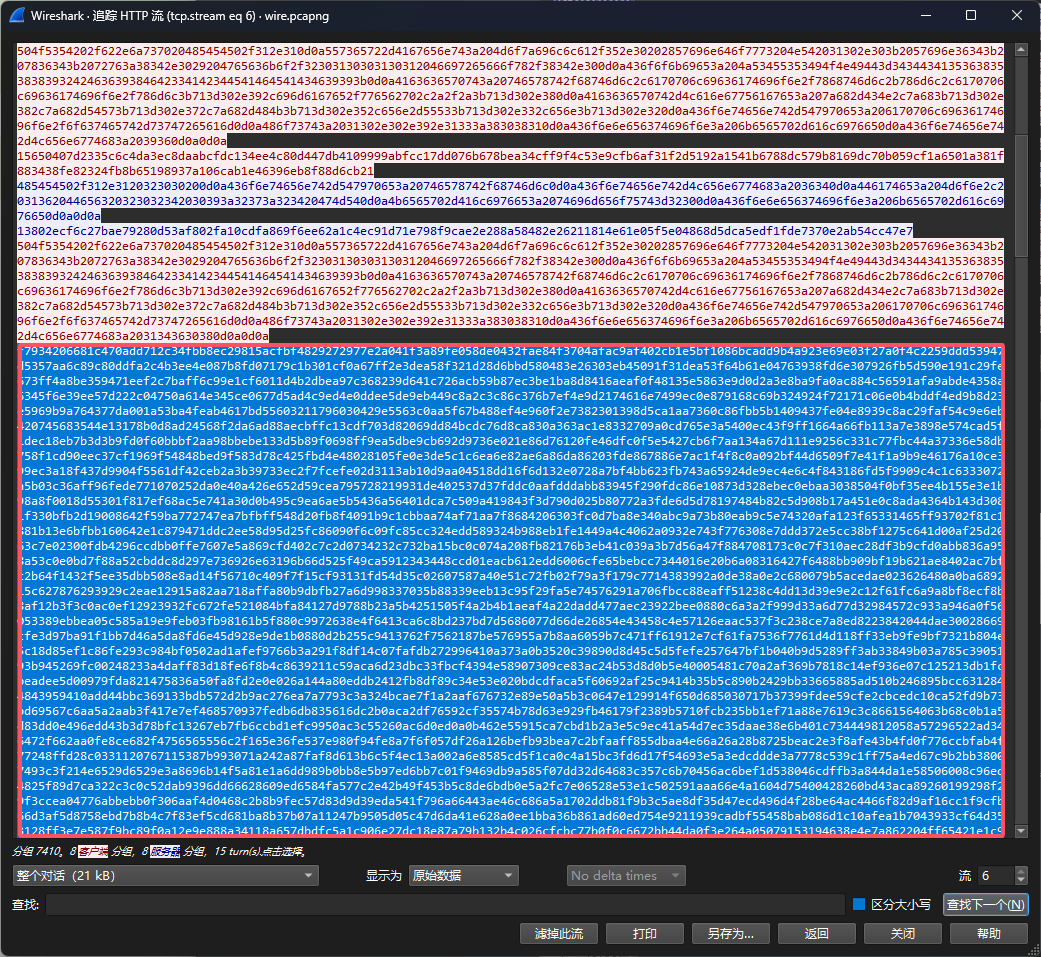Toggle the 区分大小写 case-sensitive checkbox
The height and width of the screenshot is (957, 1041).
tap(859, 904)
